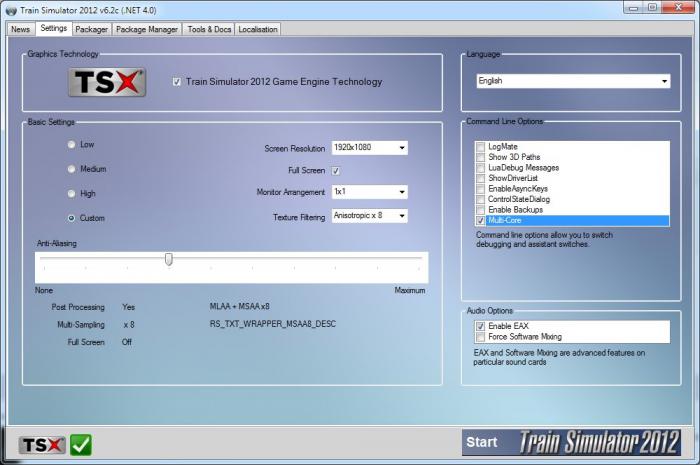Screen dimensions: 700x465
Task: Switch to the Settings tab
Action: [54, 28]
